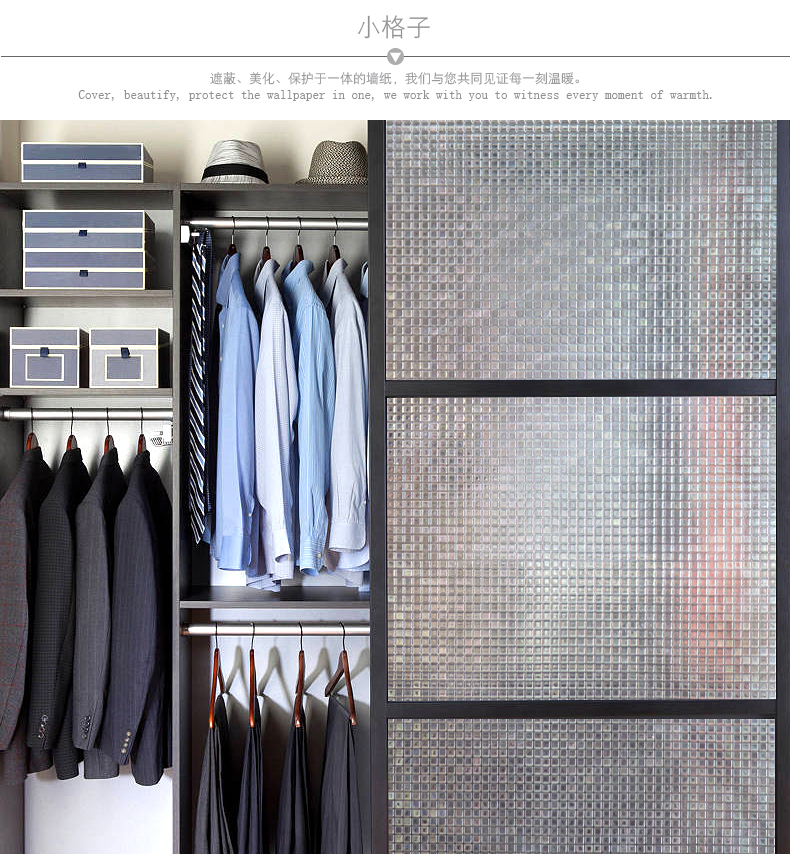Screen dimensions: 790x862
Task: Select the leftmost dark suit jacket
Action: coord(18,600)
